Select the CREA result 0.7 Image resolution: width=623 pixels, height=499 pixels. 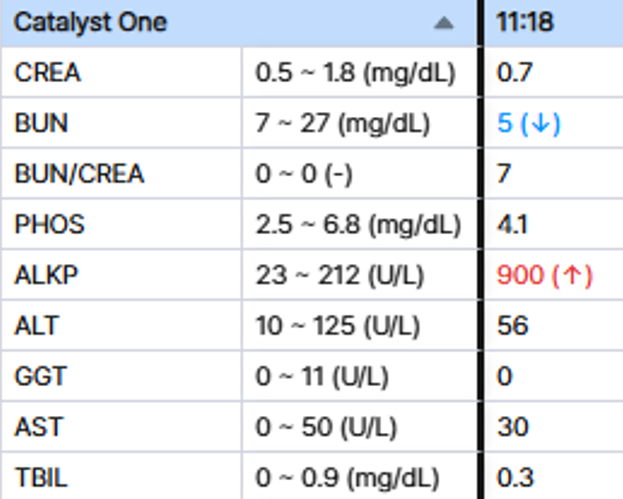click(514, 72)
